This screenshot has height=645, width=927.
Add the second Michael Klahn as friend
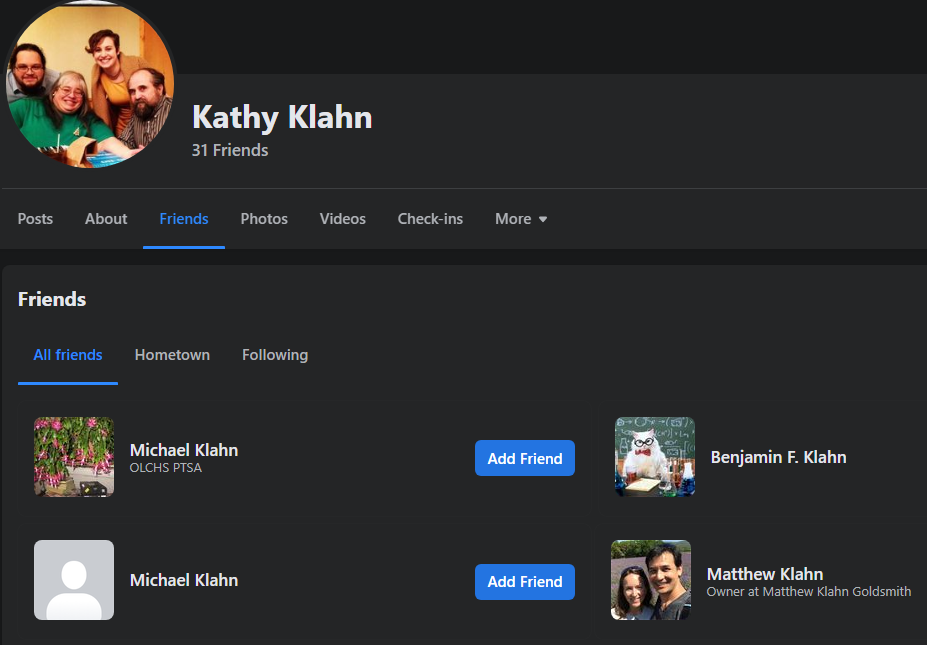click(525, 582)
